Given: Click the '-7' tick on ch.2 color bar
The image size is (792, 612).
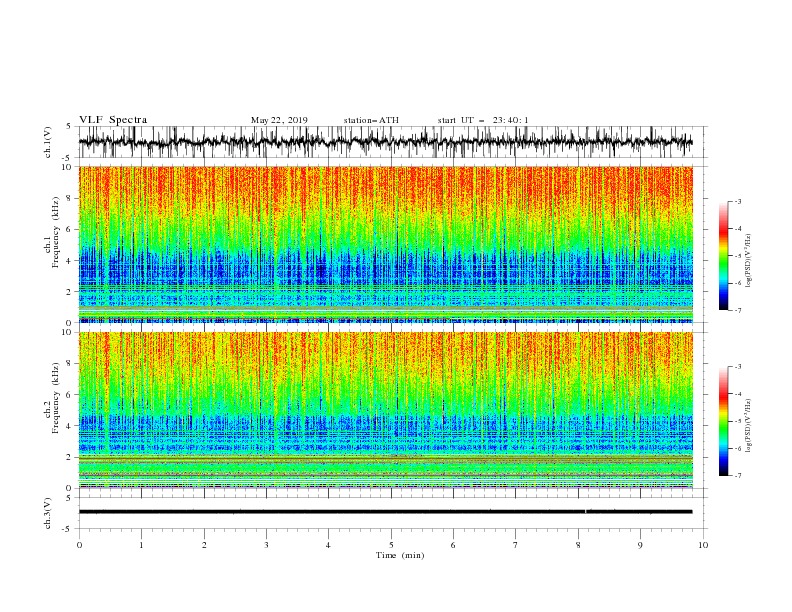Looking at the screenshot, I should click(x=737, y=476).
